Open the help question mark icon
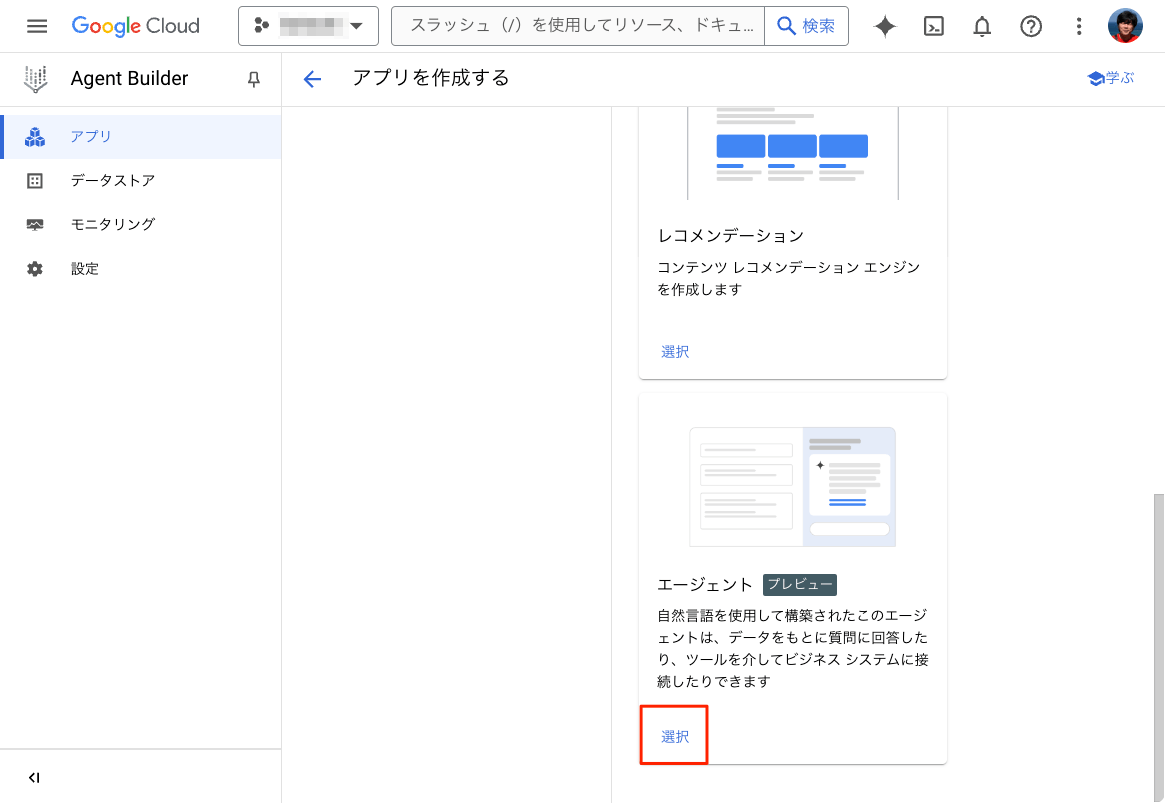 tap(1031, 27)
